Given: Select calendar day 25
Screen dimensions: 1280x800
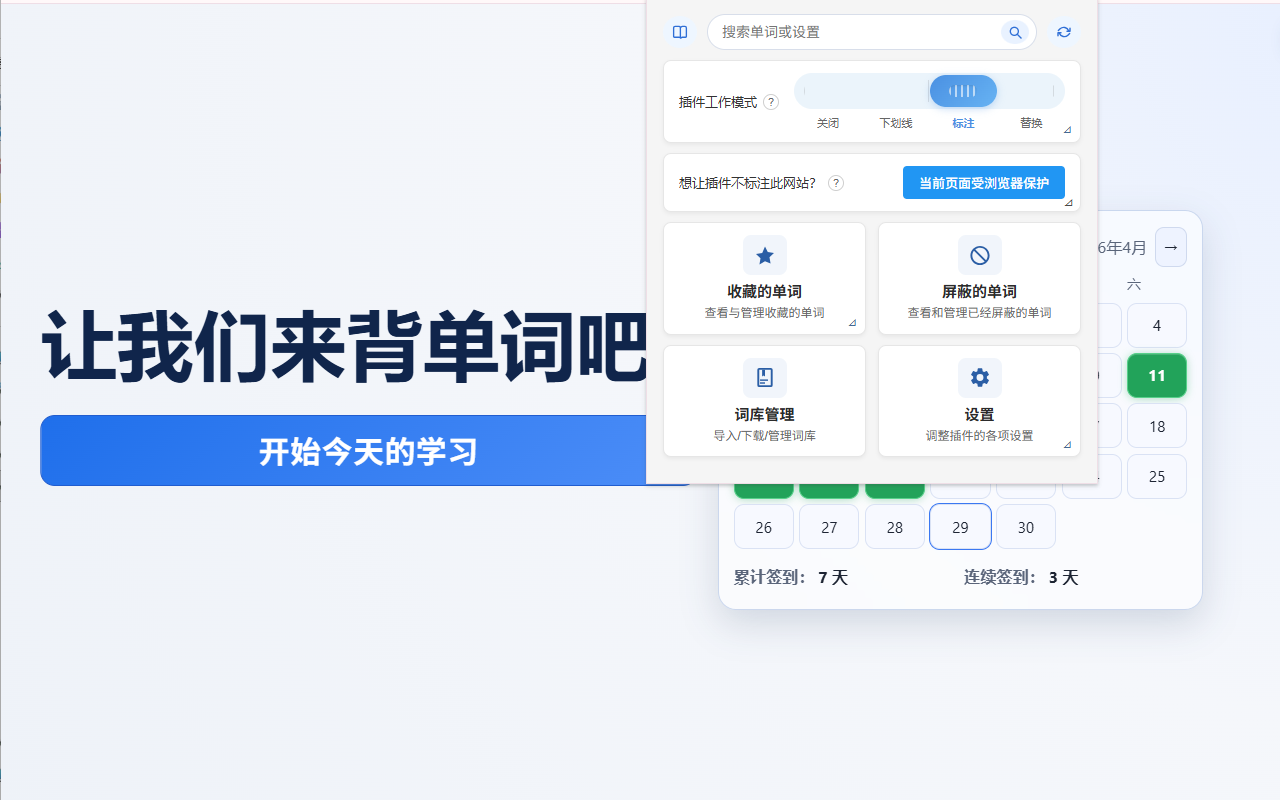Looking at the screenshot, I should click(x=1157, y=476).
